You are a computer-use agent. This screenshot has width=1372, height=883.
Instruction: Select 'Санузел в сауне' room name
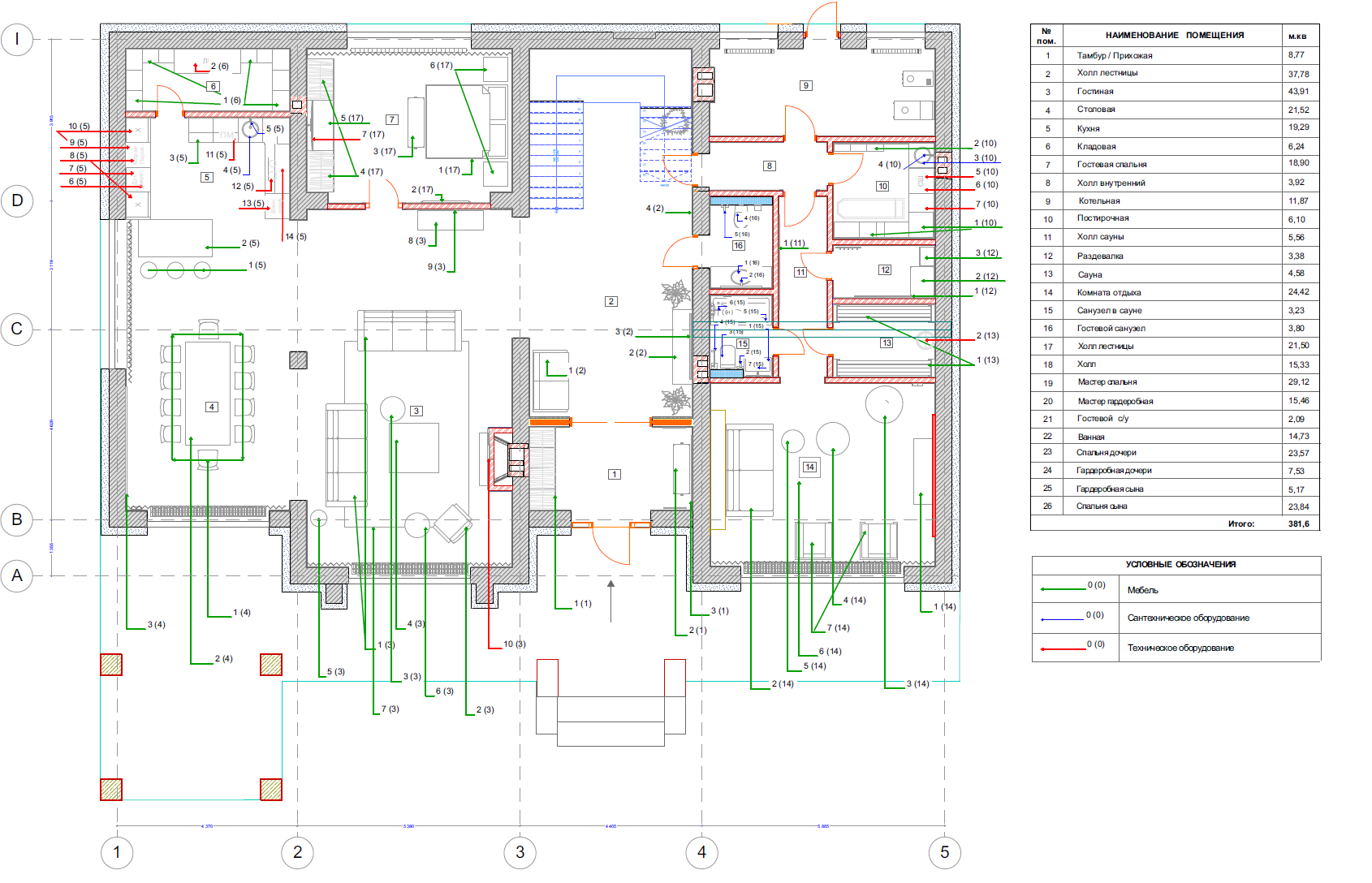pos(1109,311)
